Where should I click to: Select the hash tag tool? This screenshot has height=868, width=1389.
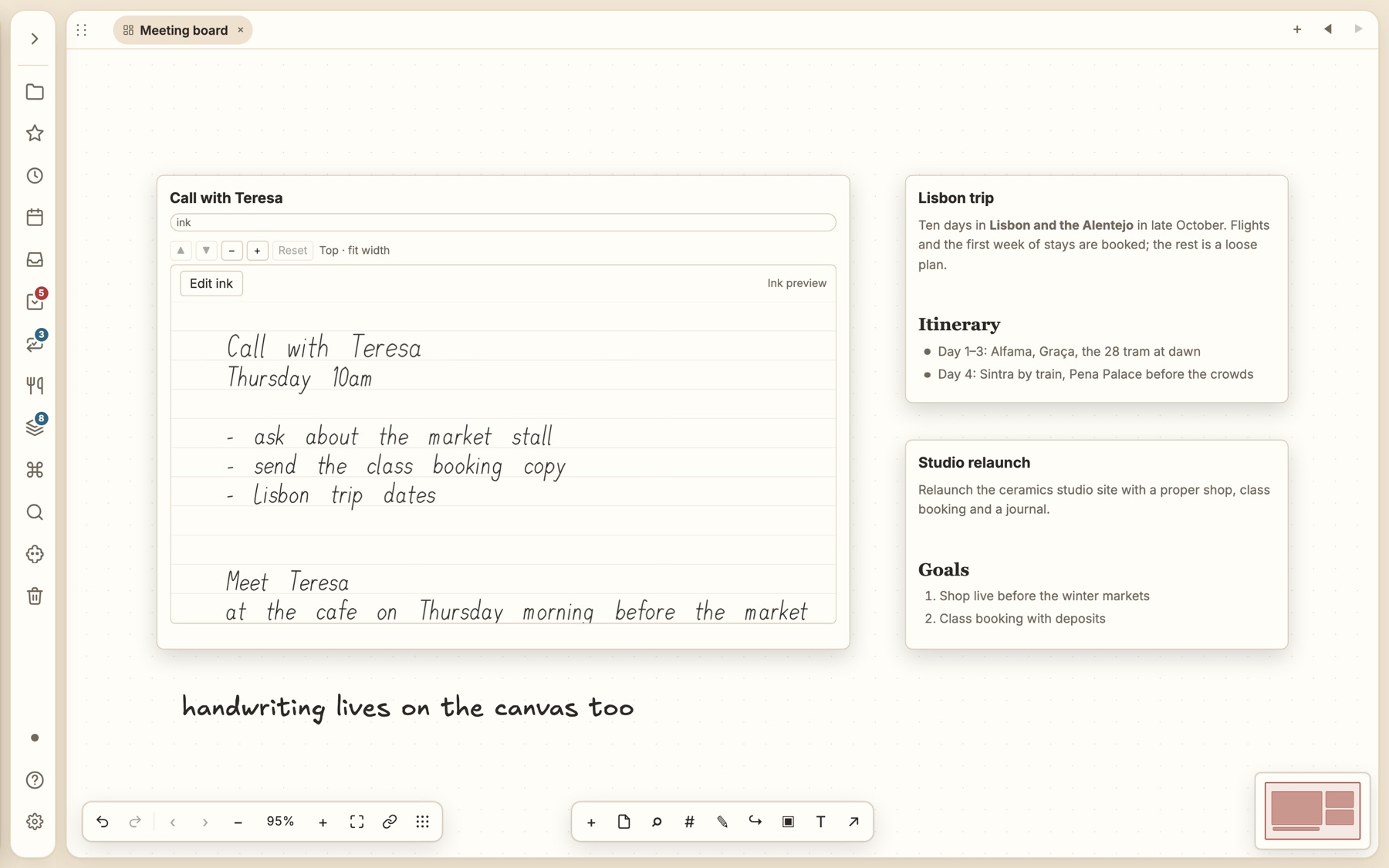[689, 822]
